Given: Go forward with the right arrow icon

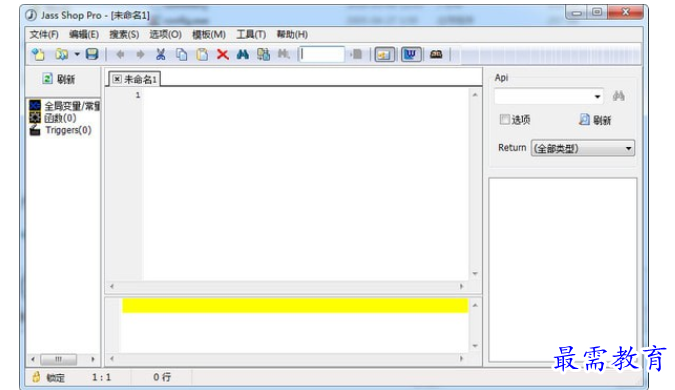Looking at the screenshot, I should click(x=140, y=54).
